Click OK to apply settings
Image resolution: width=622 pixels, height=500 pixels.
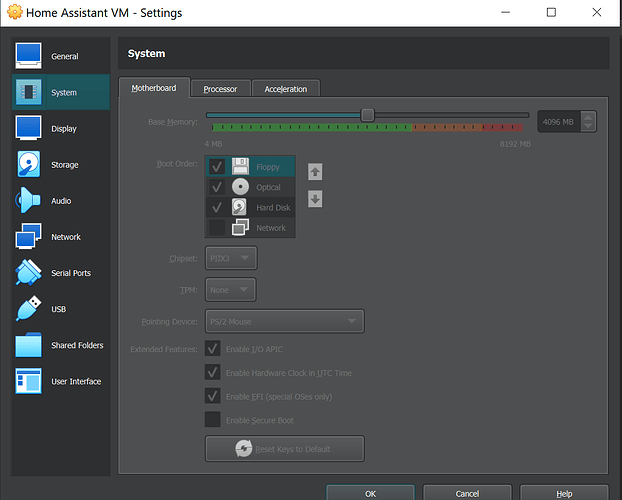[371, 493]
